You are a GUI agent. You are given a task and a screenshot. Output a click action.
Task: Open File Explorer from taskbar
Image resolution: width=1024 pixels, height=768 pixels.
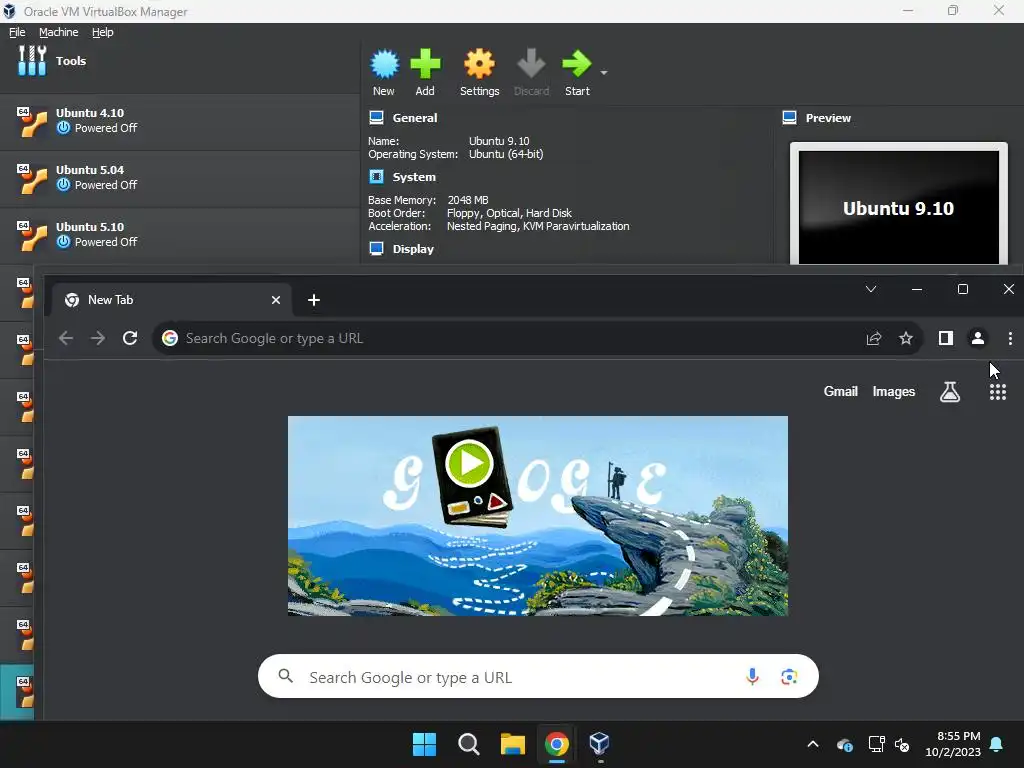click(513, 744)
